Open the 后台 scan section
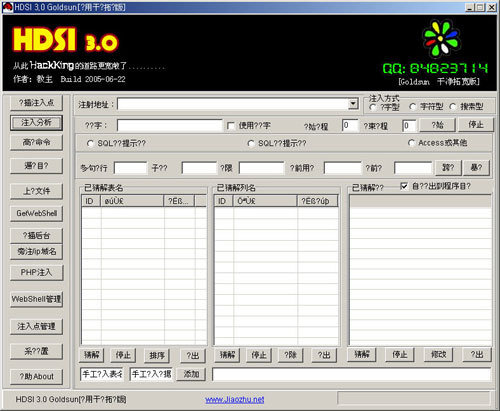Viewport: 500px width, 411px height. pos(36,236)
